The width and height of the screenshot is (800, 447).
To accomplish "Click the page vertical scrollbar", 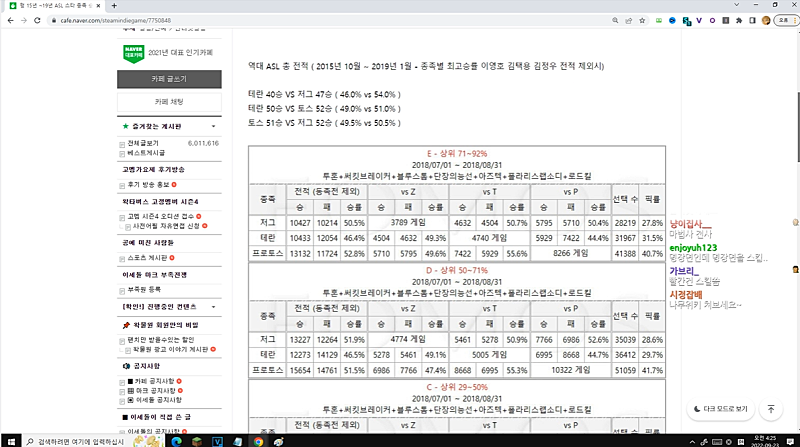I will tap(797, 128).
